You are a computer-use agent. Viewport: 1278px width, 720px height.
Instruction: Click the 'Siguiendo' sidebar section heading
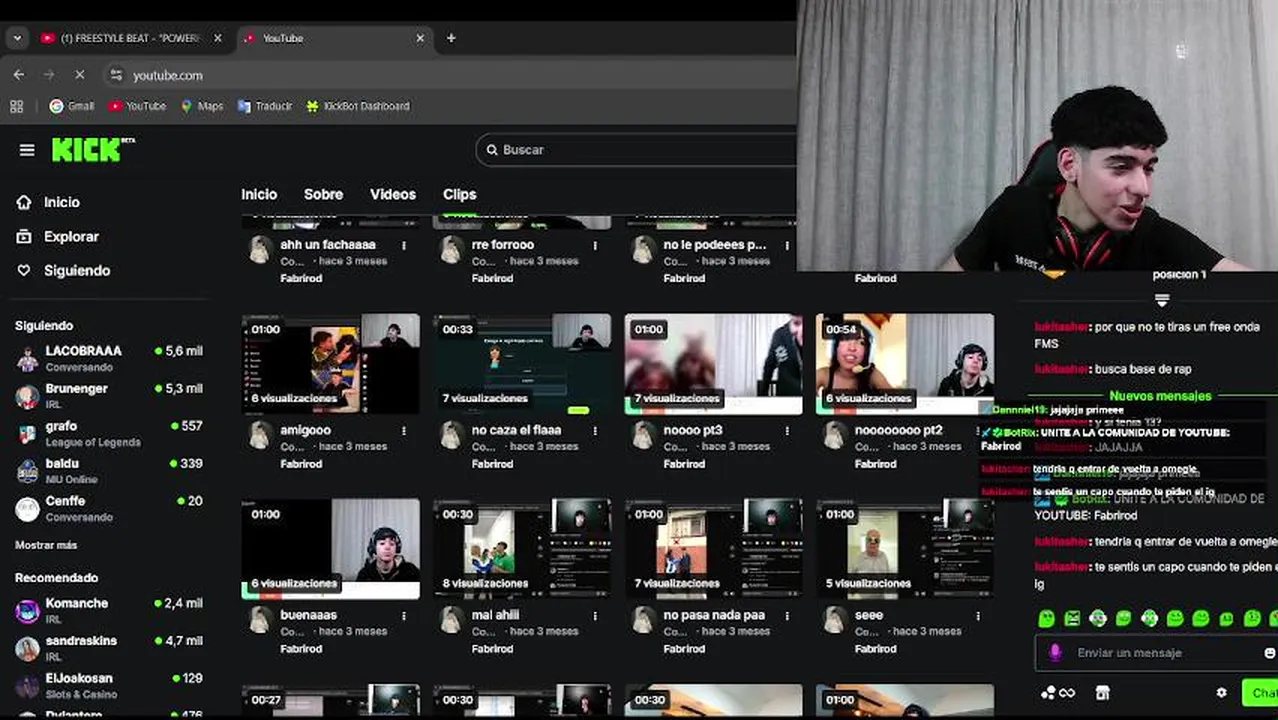click(44, 326)
